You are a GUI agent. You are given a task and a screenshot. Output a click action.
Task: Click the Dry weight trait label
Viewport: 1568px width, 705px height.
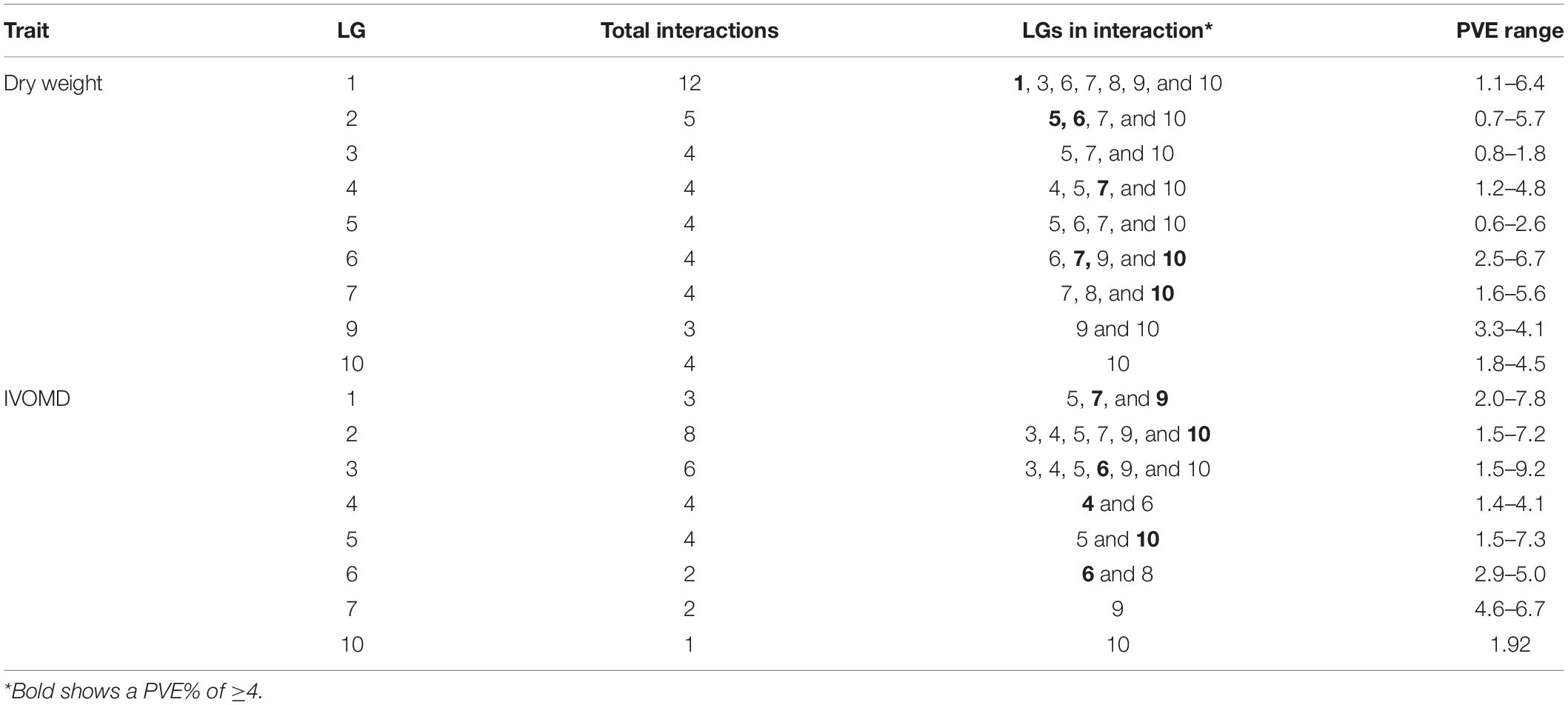tap(53, 83)
